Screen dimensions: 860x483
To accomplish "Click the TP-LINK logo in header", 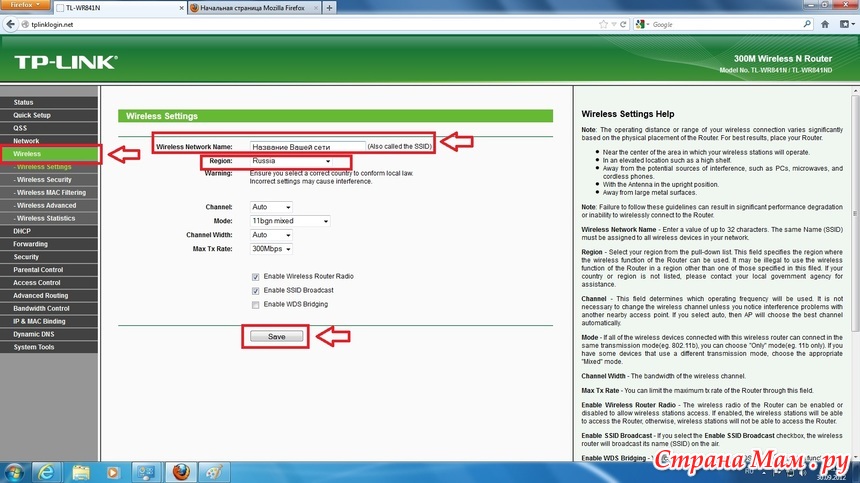I will point(66,62).
